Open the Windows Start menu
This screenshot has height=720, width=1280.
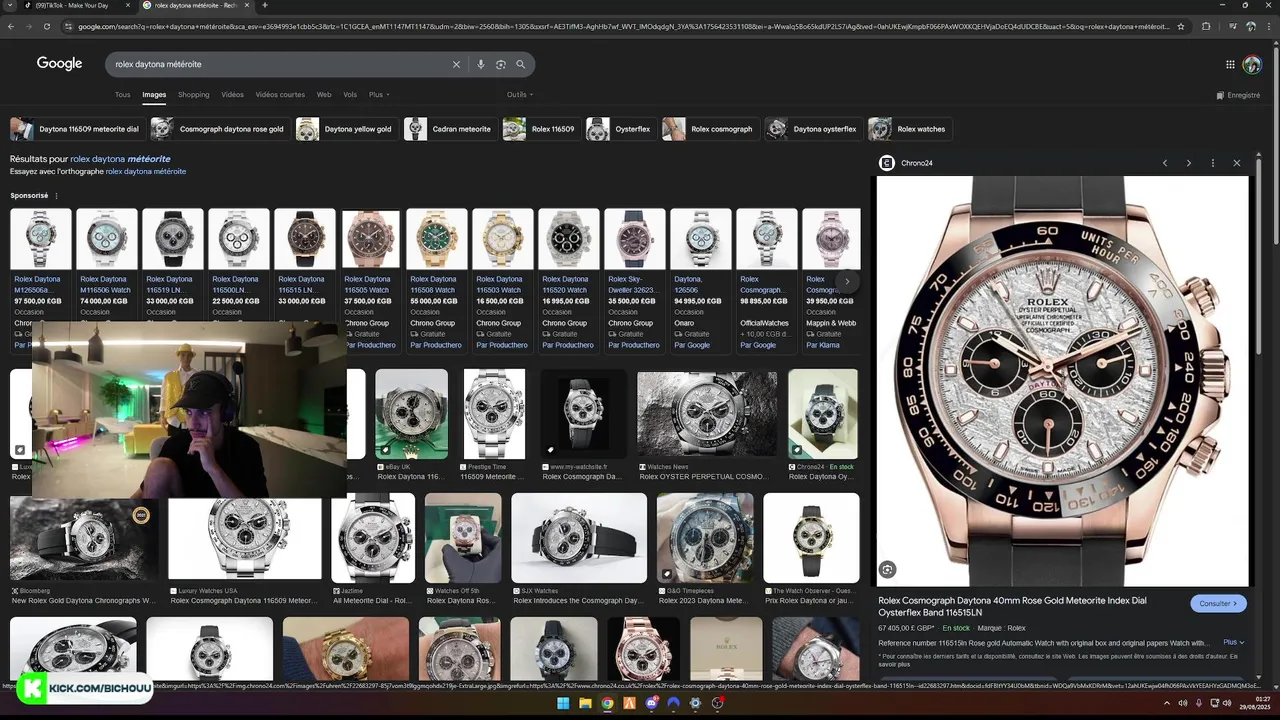click(563, 703)
